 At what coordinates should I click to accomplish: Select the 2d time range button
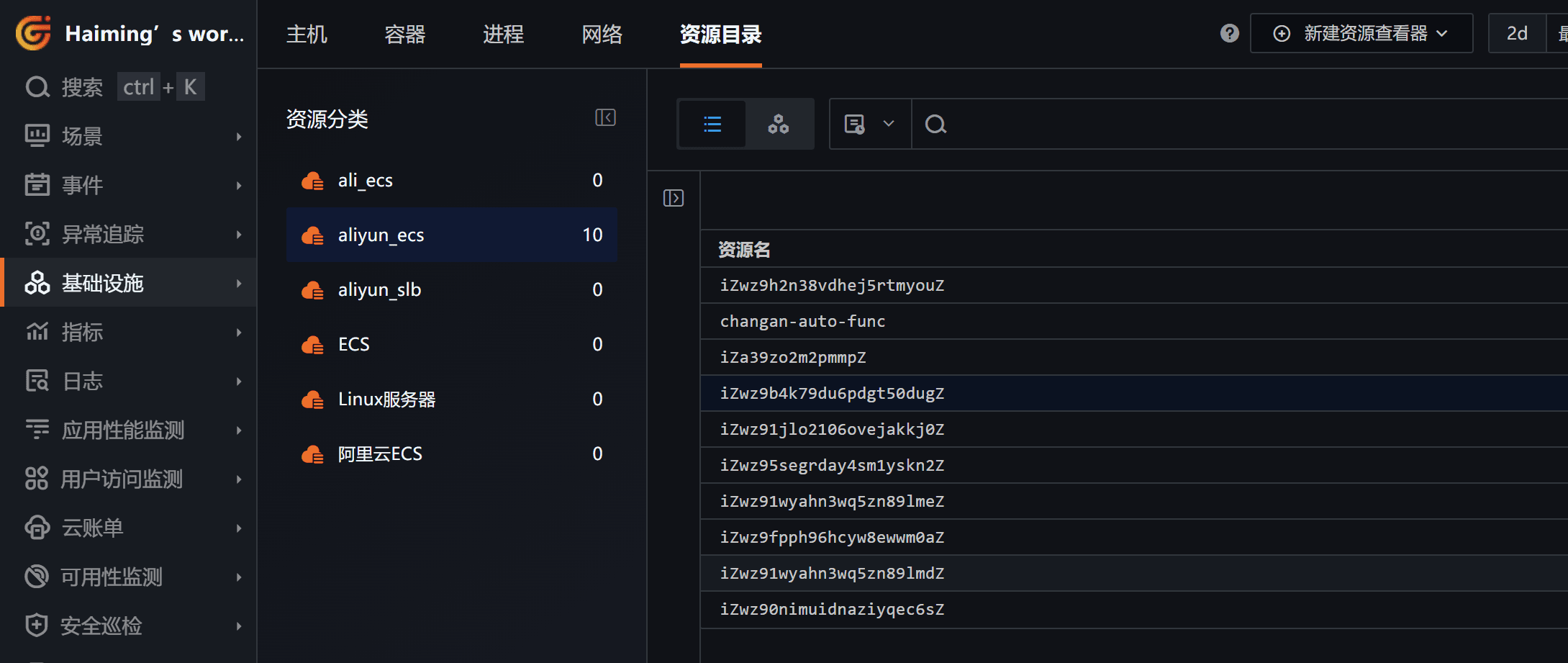(1517, 33)
